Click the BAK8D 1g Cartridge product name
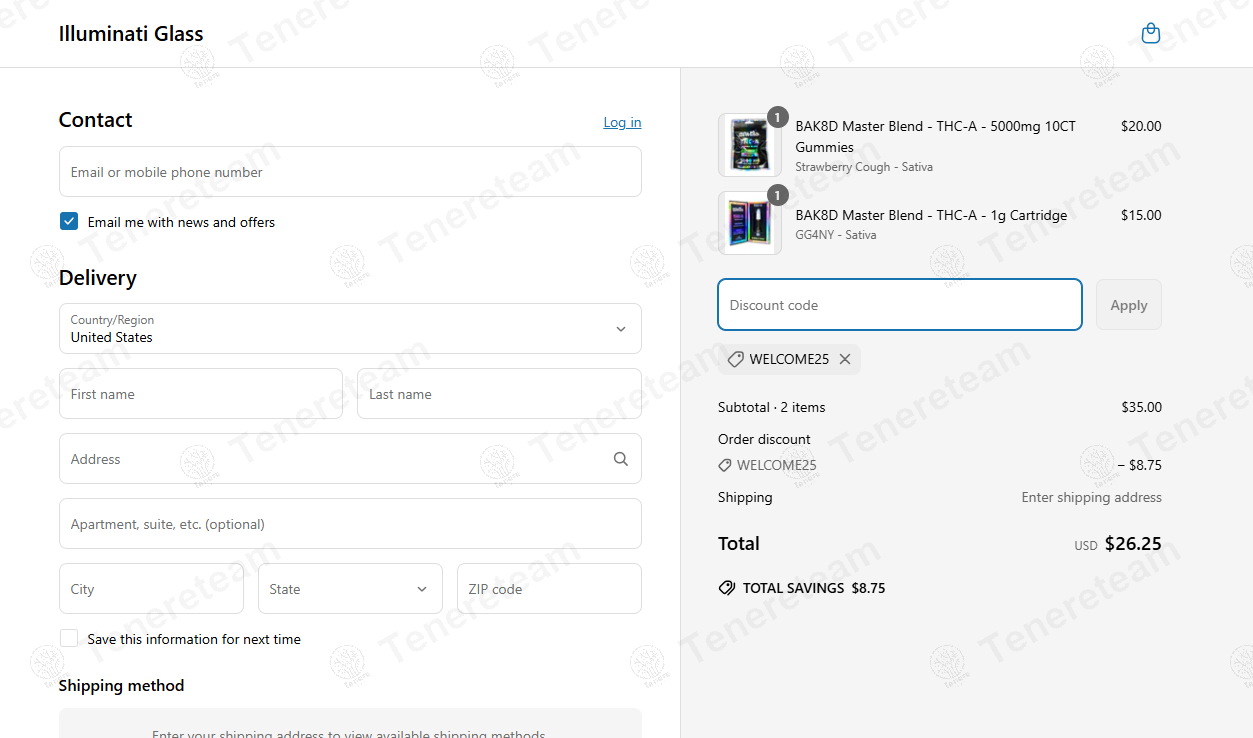The width and height of the screenshot is (1253, 738). 931,215
